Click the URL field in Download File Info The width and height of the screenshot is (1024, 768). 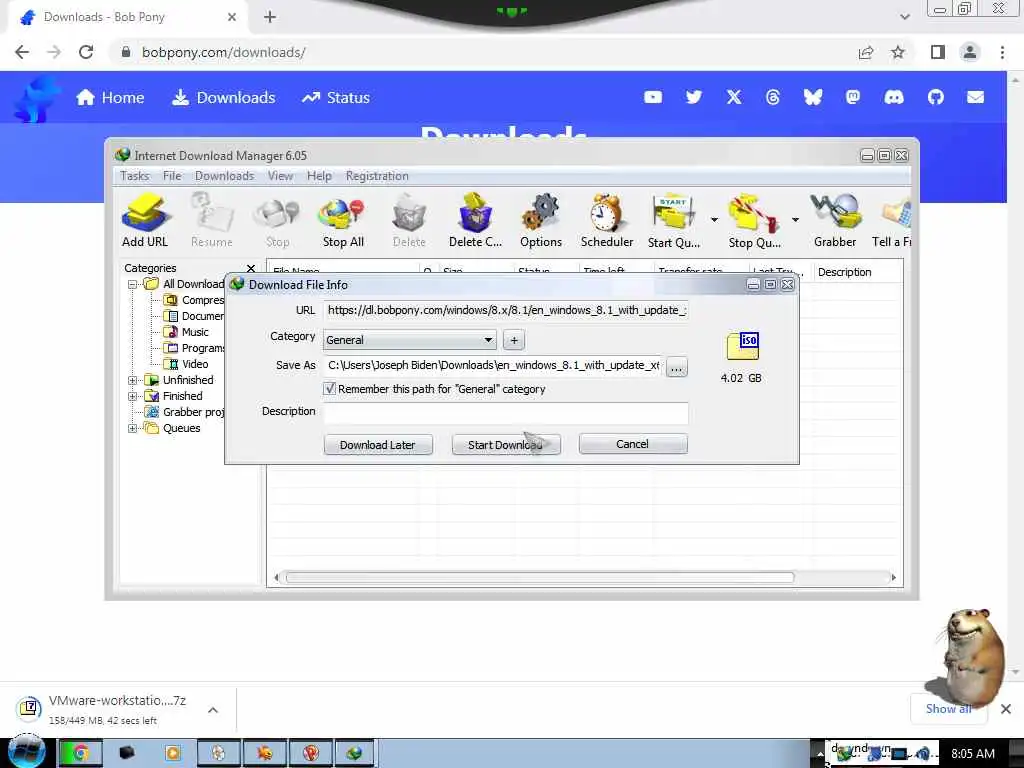click(x=505, y=310)
